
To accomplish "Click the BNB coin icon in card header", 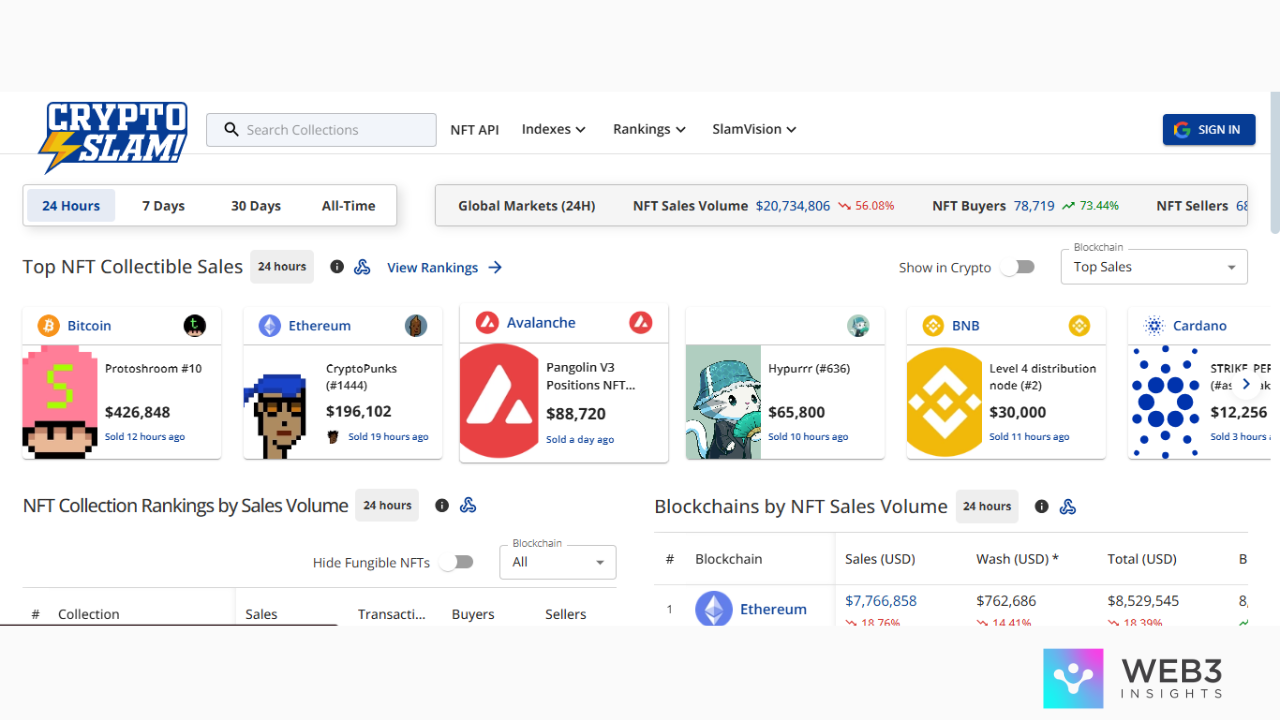I will tap(933, 326).
